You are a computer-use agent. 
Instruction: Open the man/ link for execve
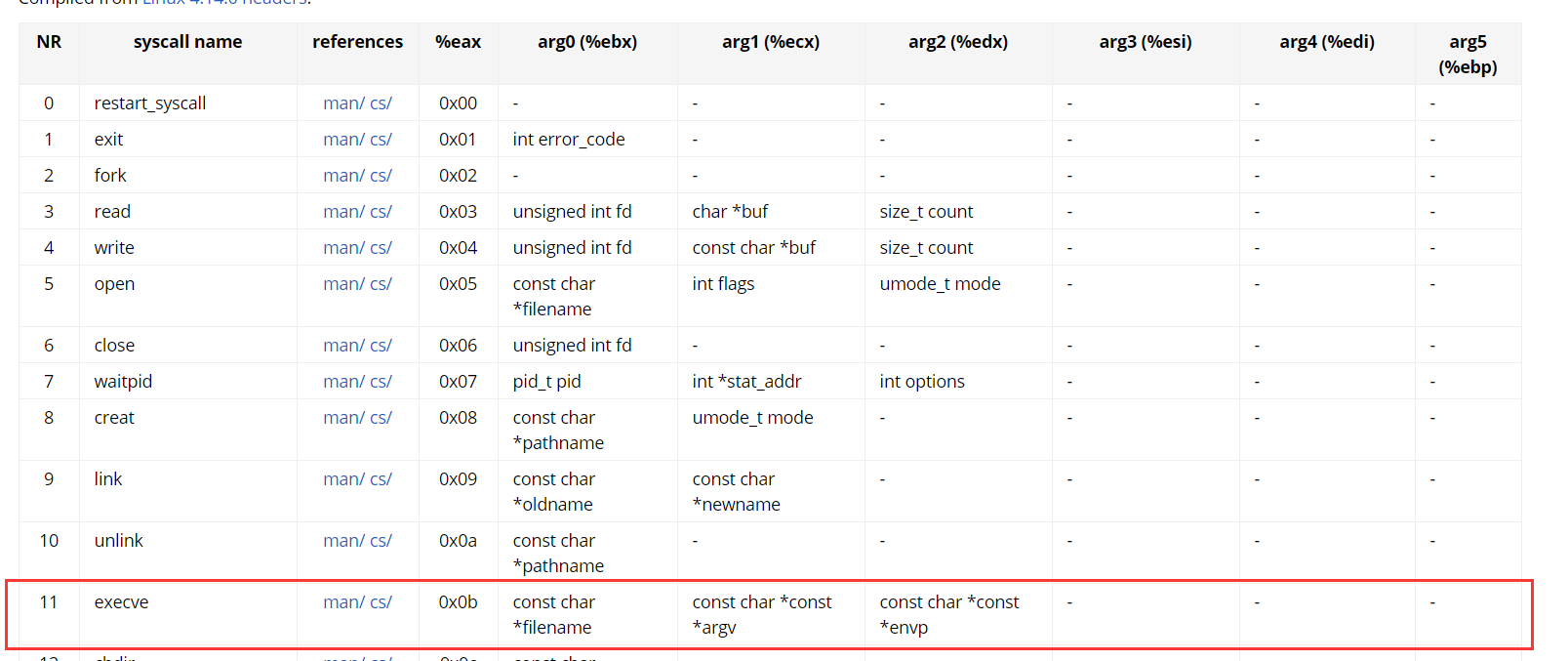(x=343, y=602)
